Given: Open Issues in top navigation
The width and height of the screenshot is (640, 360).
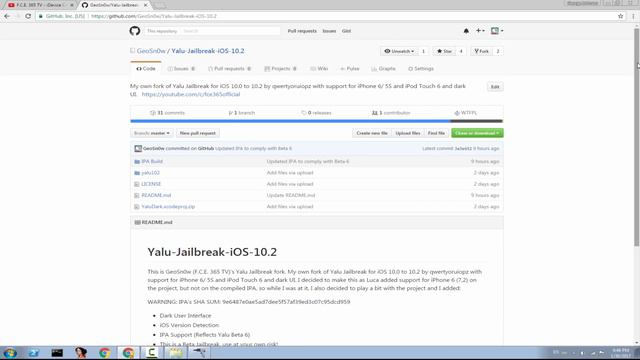Looking at the screenshot, I should [329, 31].
